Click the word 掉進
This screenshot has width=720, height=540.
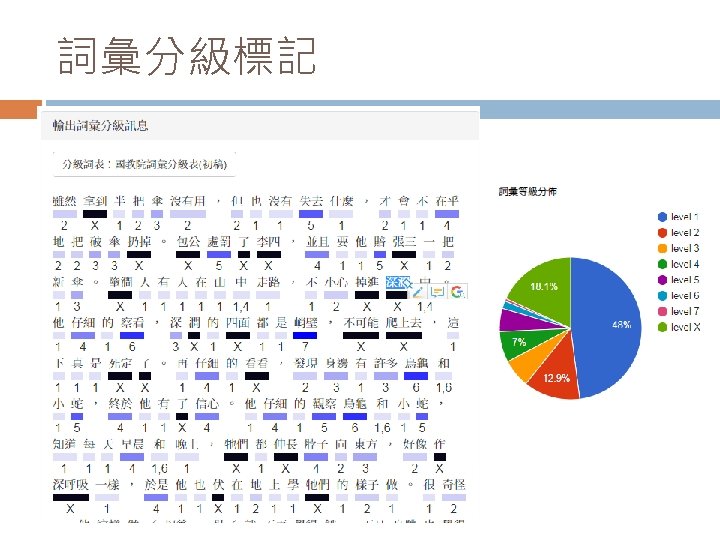(367, 282)
